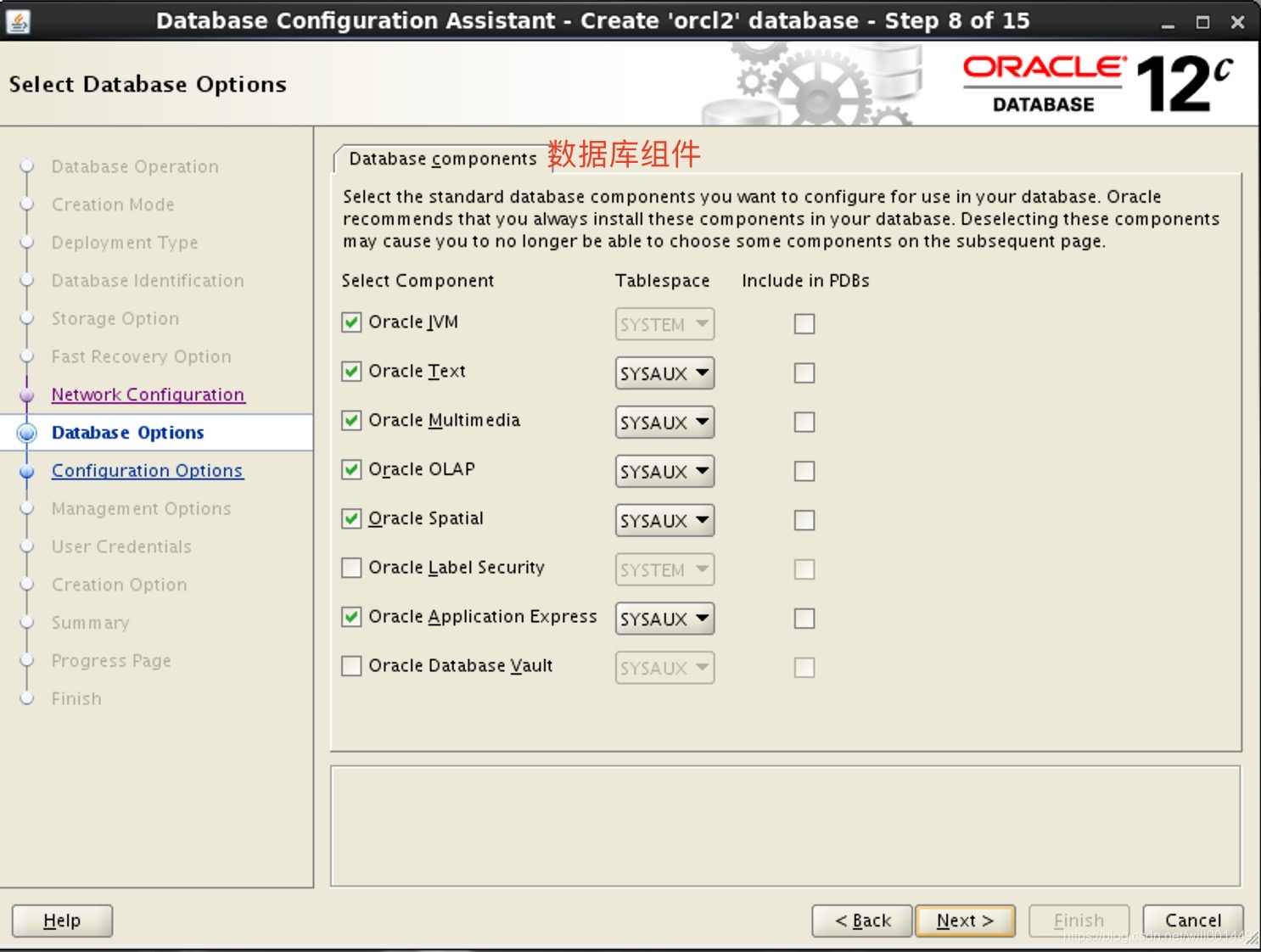Close the Database Configuration Assistant window

pyautogui.click(x=1237, y=22)
